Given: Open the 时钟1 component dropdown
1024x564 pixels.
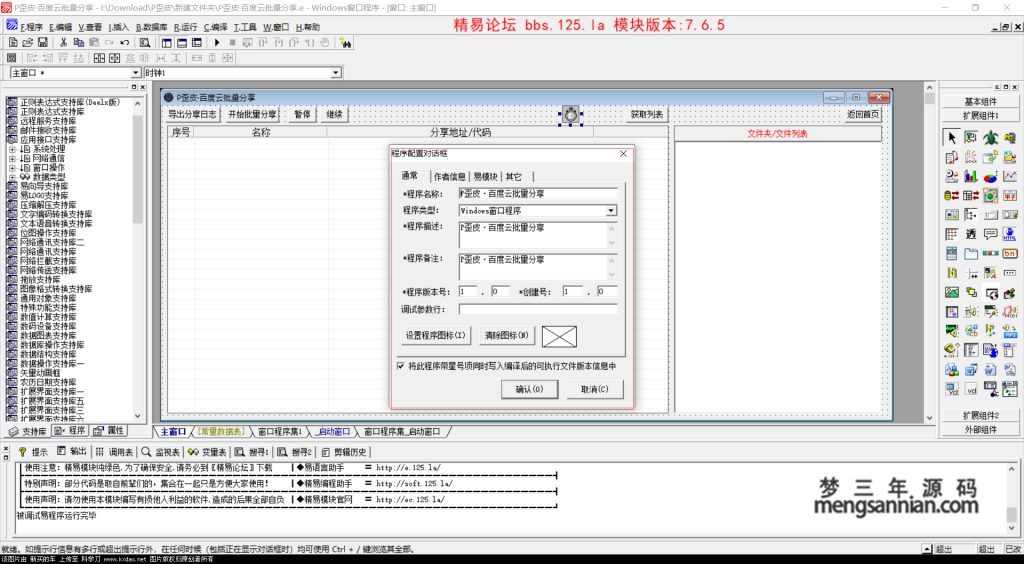Looking at the screenshot, I should click(x=336, y=73).
